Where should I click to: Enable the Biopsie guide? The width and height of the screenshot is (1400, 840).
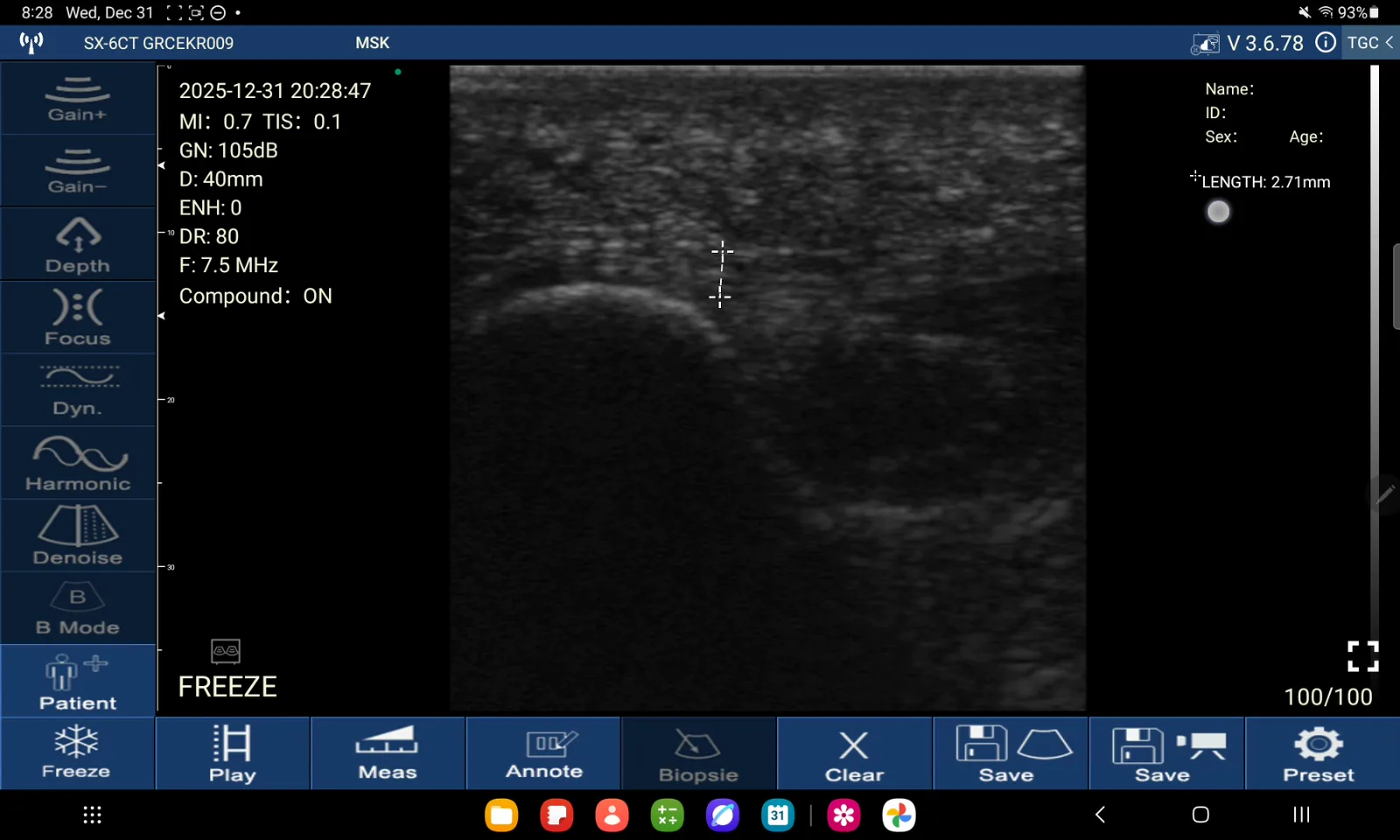699,753
